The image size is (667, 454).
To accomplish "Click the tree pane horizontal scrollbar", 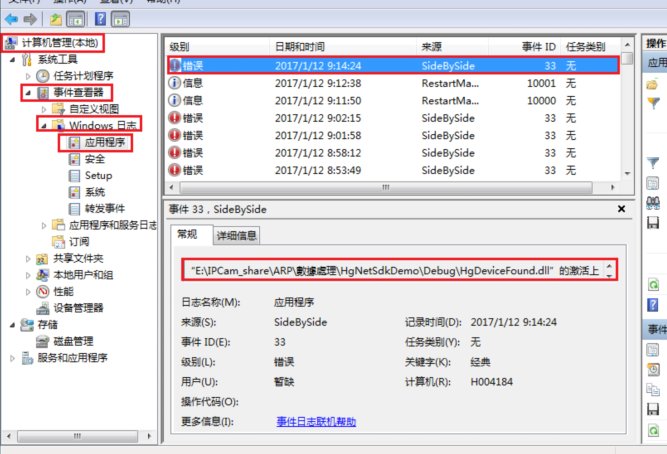I will 77,436.
